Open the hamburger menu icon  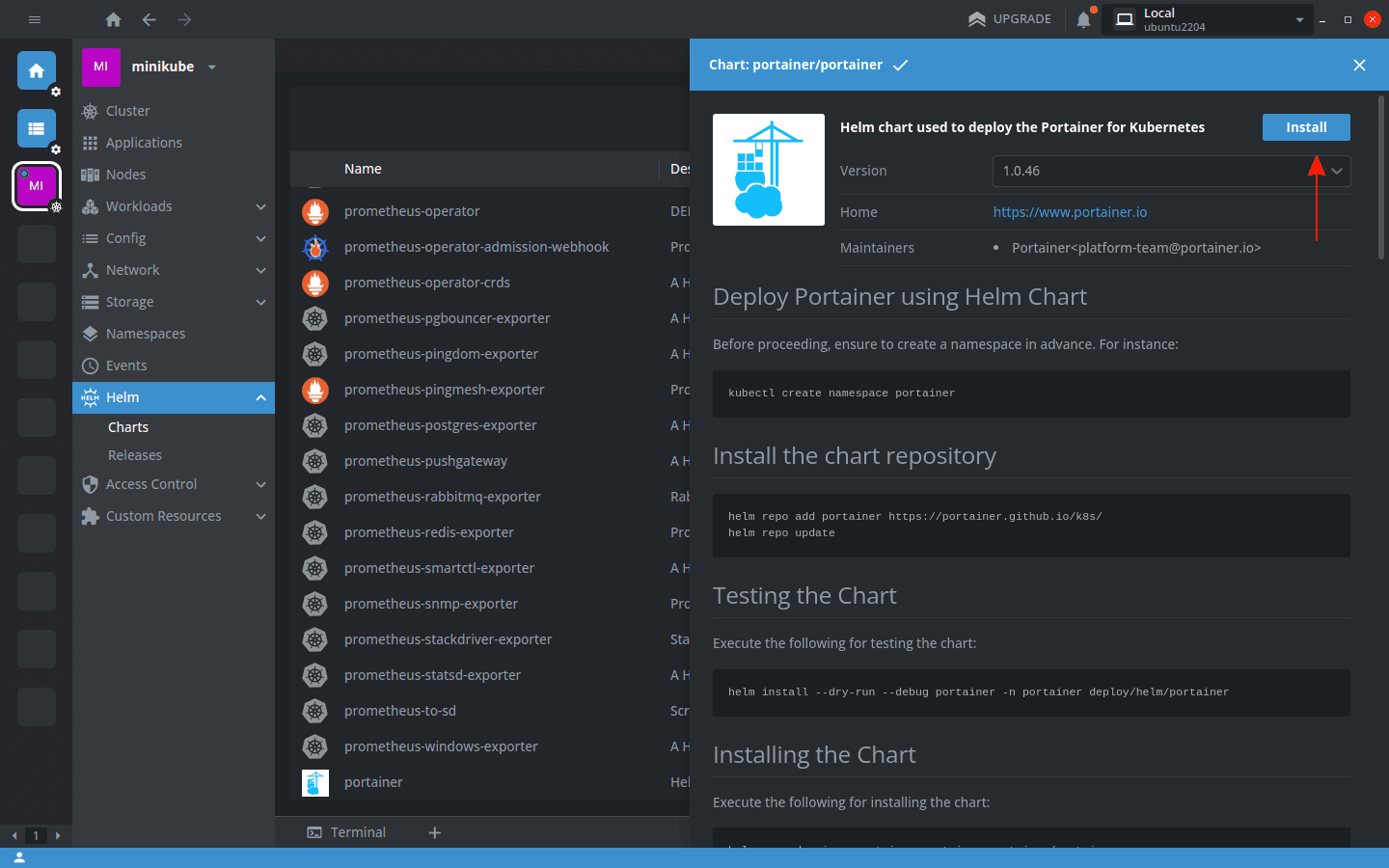(x=35, y=19)
